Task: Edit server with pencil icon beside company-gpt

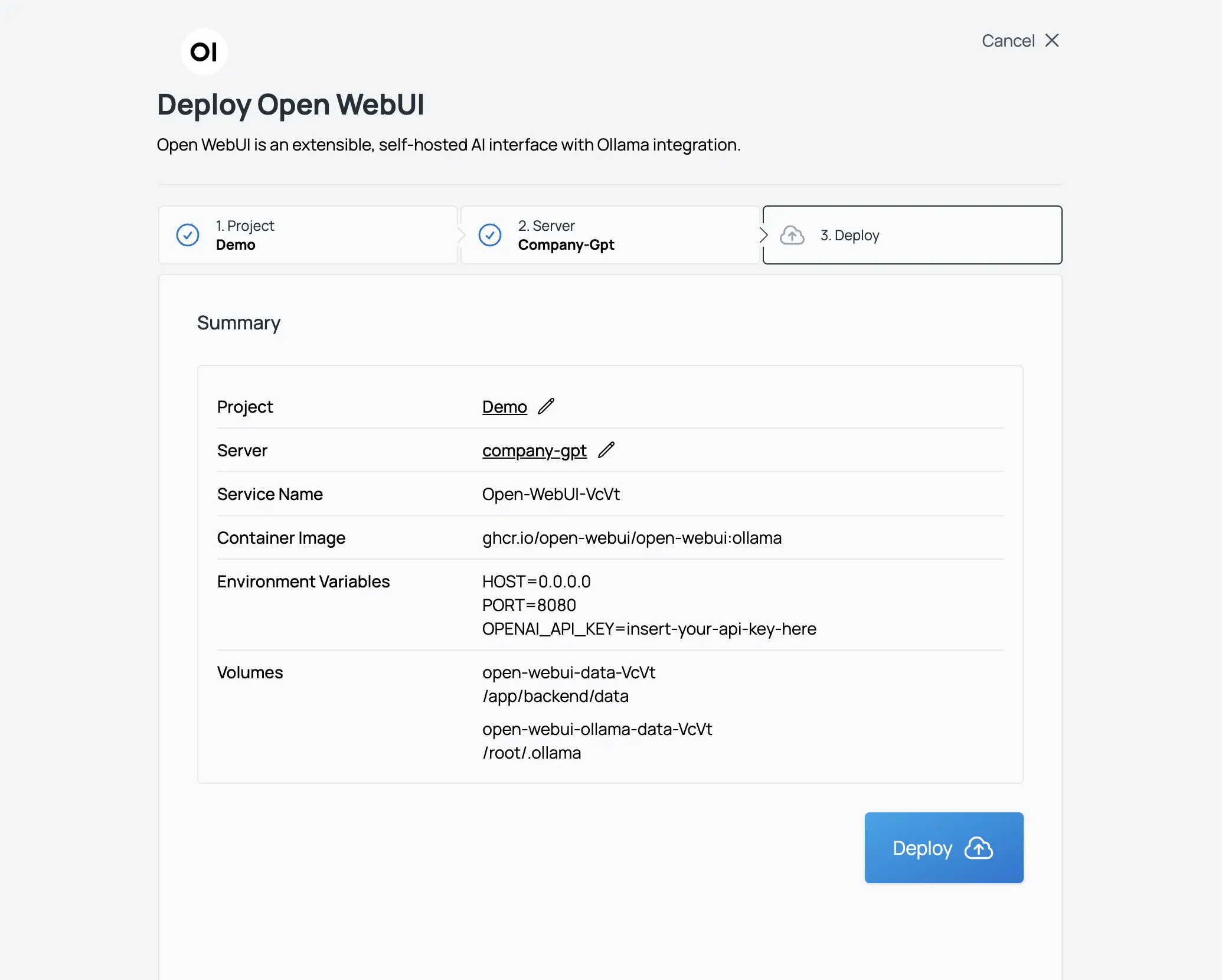Action: (x=606, y=450)
